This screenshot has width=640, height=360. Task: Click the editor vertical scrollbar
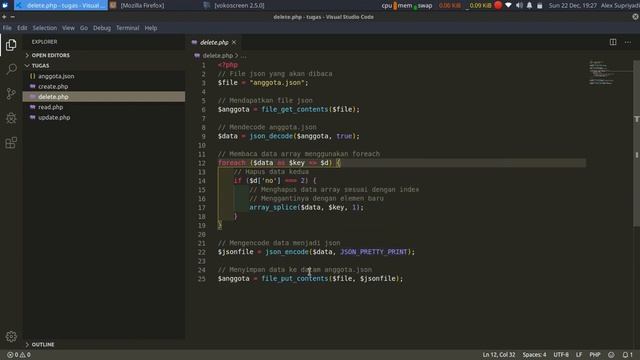(x=636, y=144)
